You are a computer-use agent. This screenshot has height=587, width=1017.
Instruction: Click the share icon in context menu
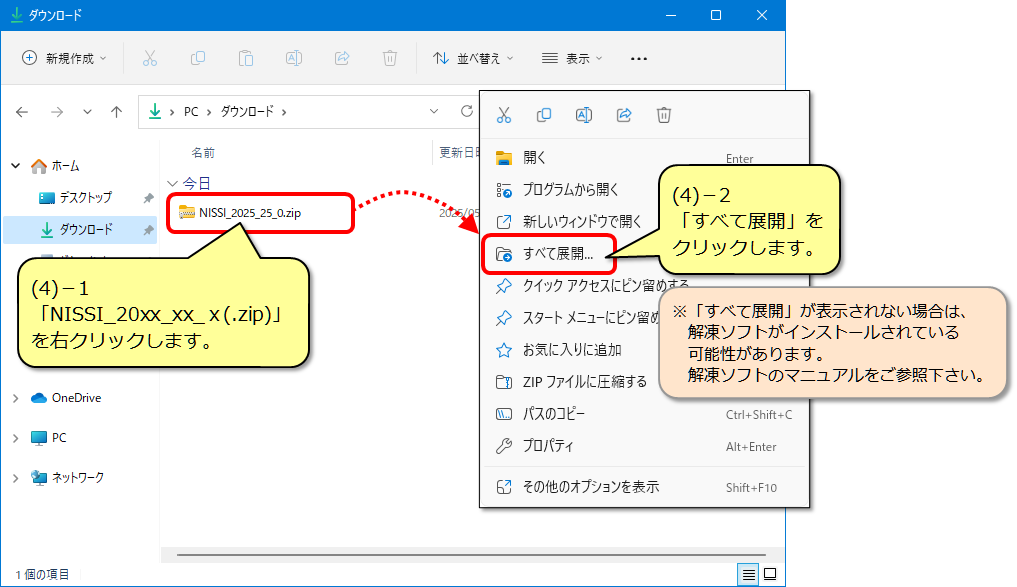(x=624, y=115)
